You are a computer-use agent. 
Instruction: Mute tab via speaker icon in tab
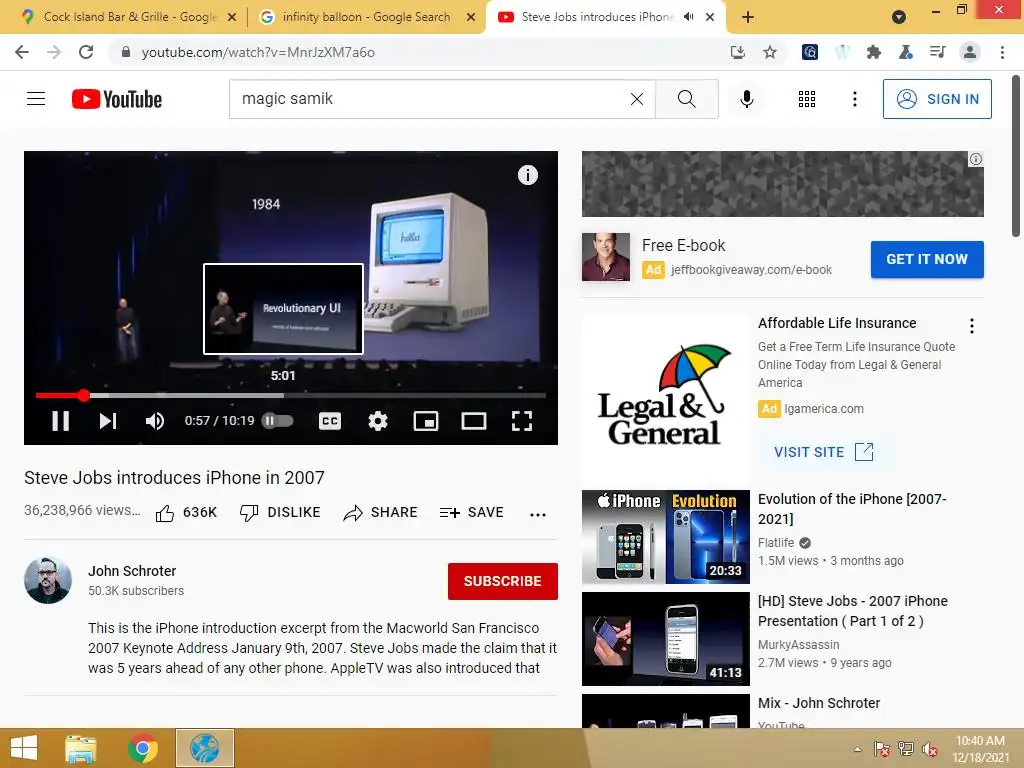pyautogui.click(x=688, y=17)
